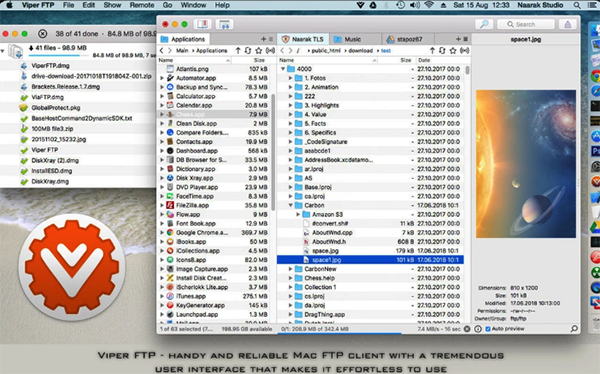Switch to the Naarak TLS tab

point(302,39)
